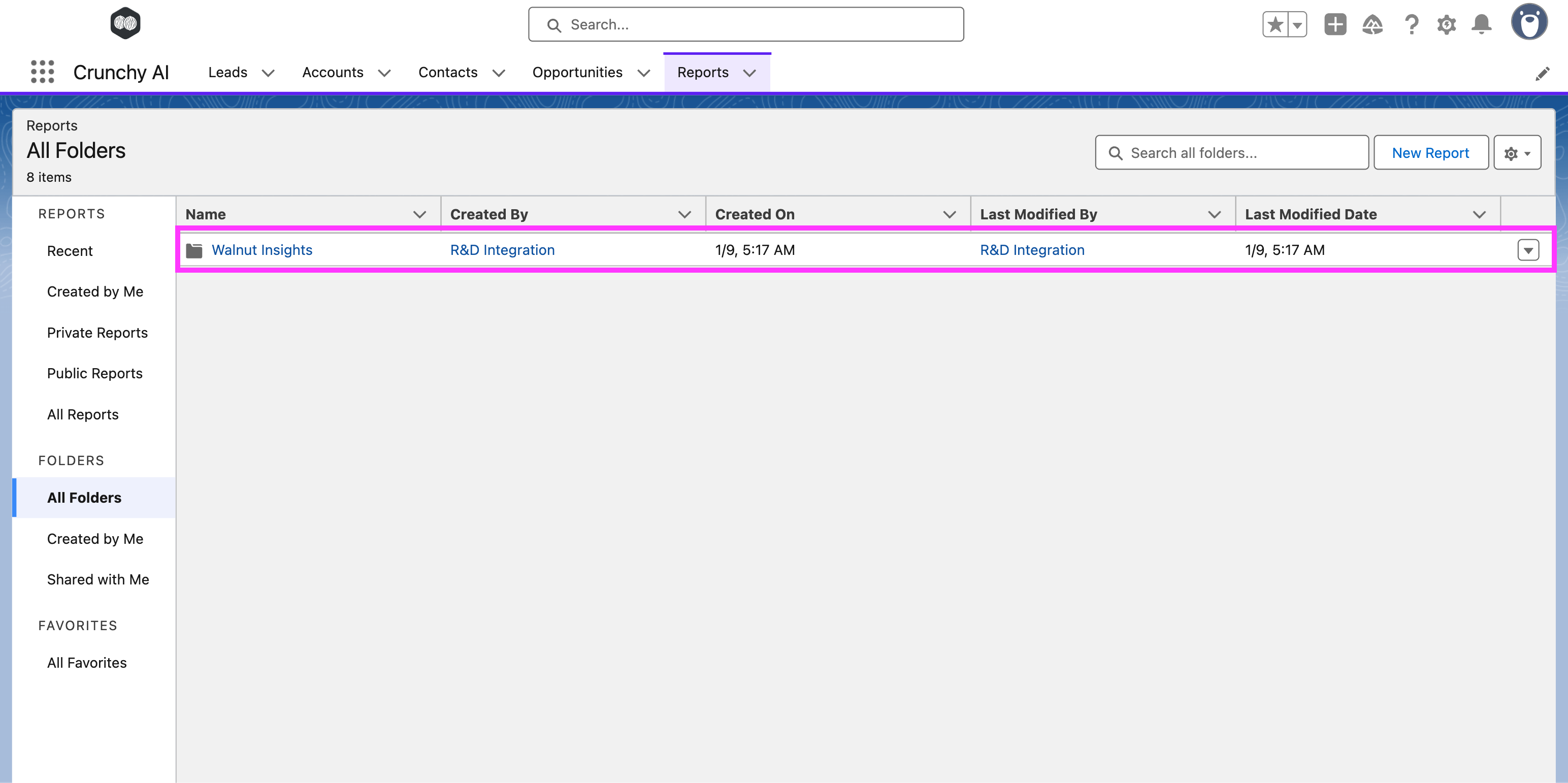Click the New Report button
The height and width of the screenshot is (783, 1568).
point(1430,152)
